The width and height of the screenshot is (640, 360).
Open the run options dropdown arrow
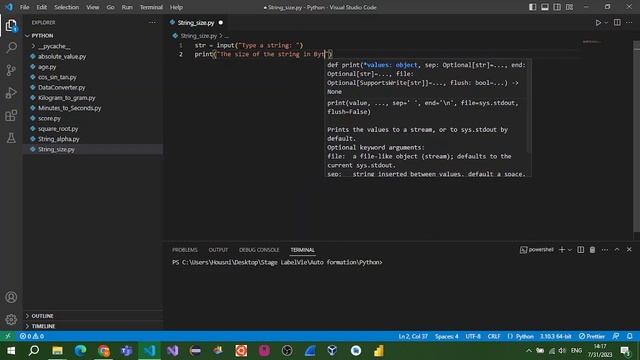coord(606,23)
